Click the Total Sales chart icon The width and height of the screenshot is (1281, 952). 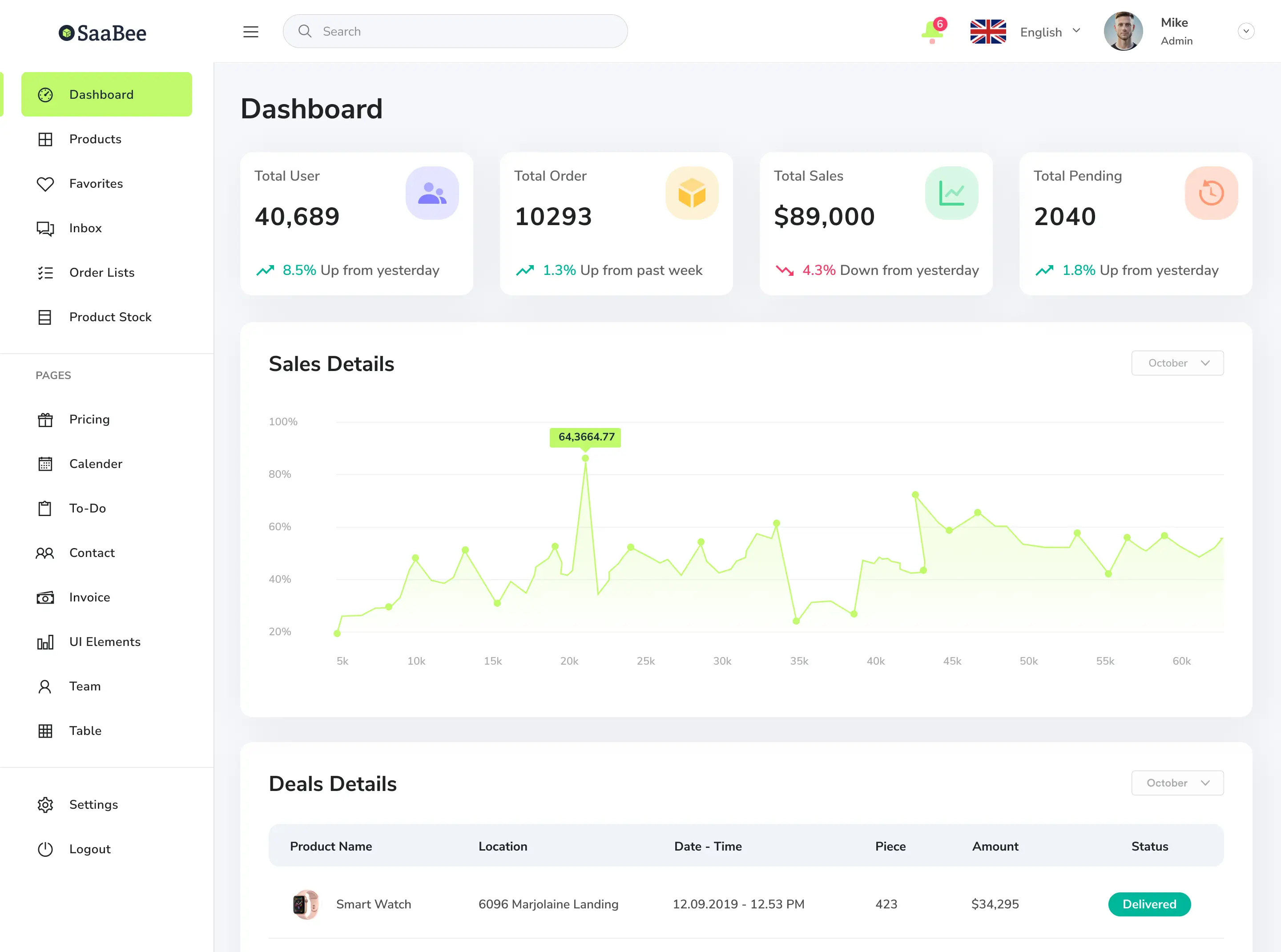pos(951,193)
